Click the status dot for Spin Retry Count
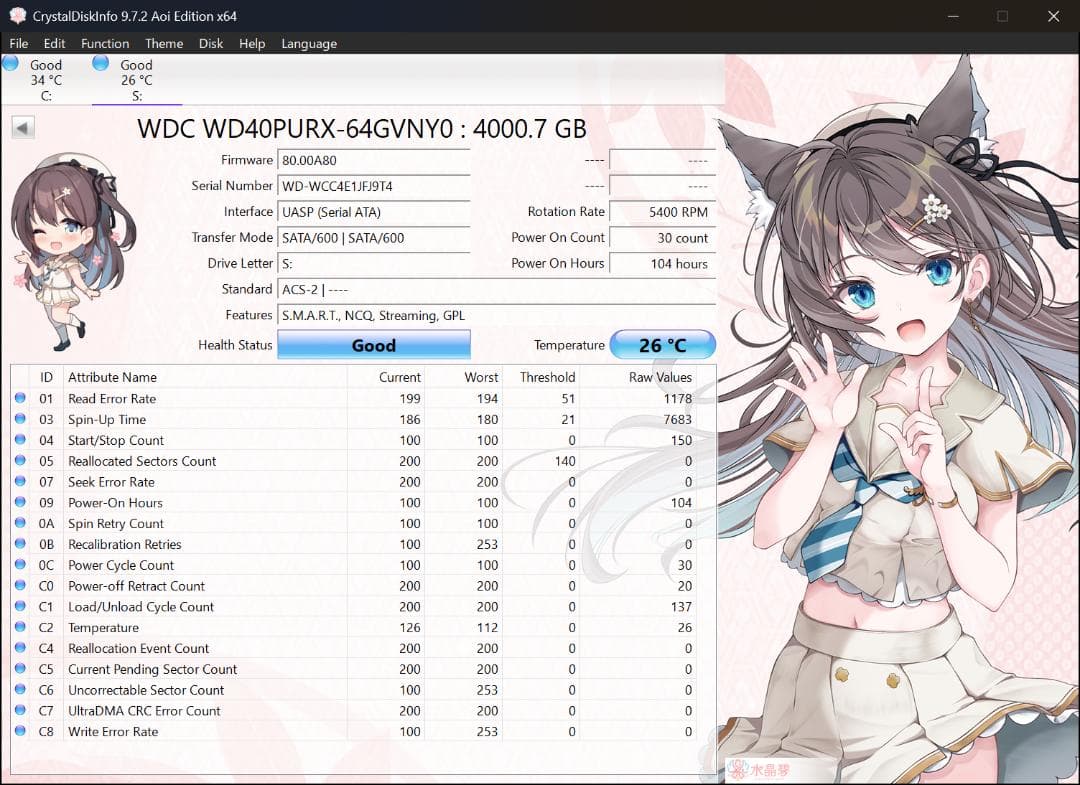This screenshot has height=785, width=1080. [x=20, y=523]
